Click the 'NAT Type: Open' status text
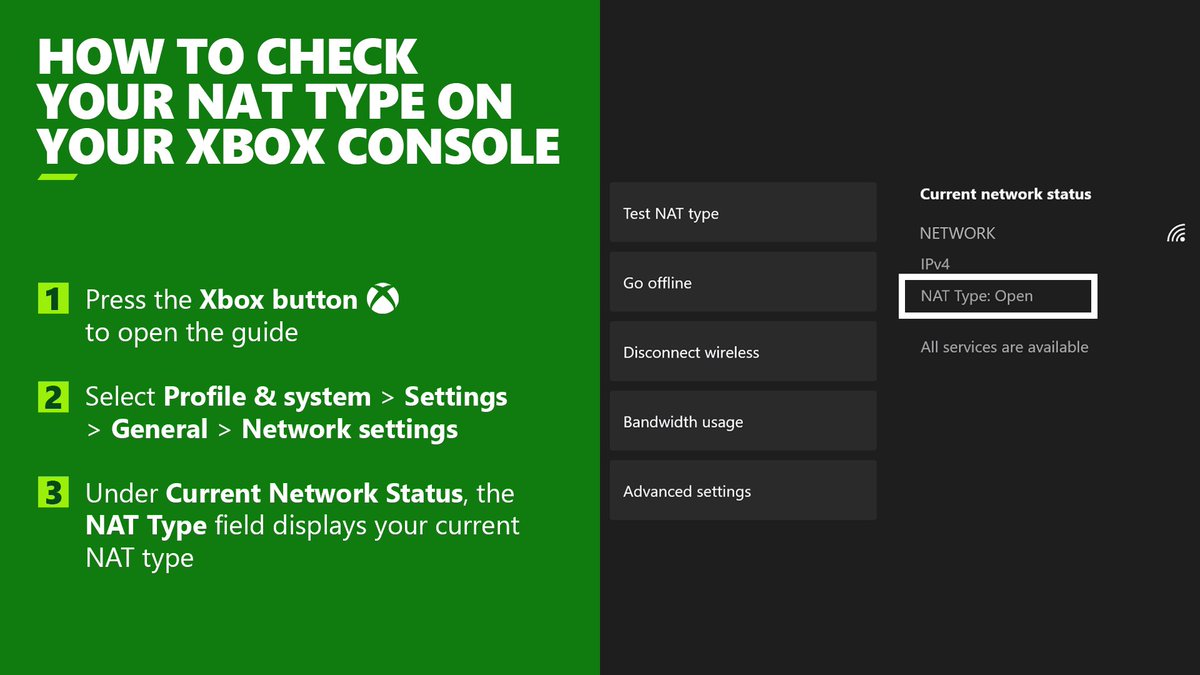1200x675 pixels. pos(977,296)
